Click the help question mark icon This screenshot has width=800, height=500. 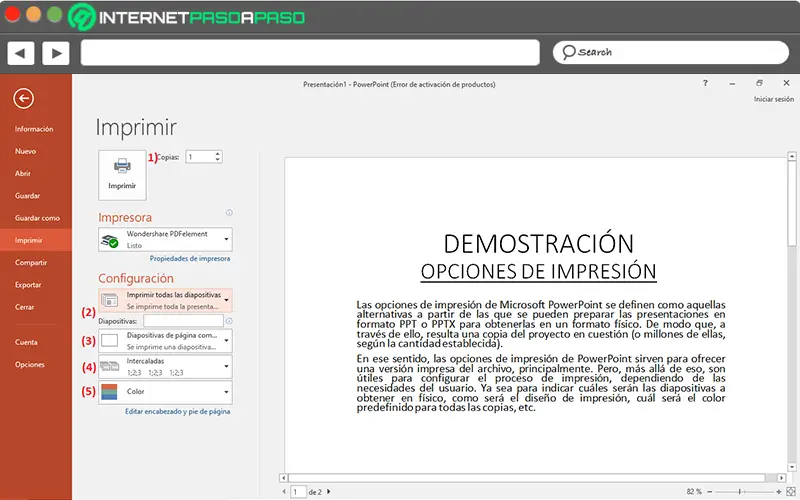pos(705,83)
